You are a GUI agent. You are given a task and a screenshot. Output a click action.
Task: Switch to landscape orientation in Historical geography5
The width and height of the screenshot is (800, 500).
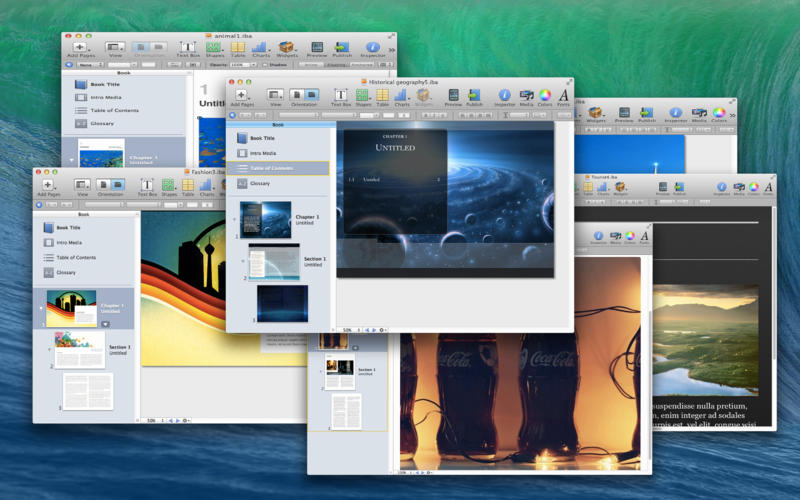click(312, 95)
